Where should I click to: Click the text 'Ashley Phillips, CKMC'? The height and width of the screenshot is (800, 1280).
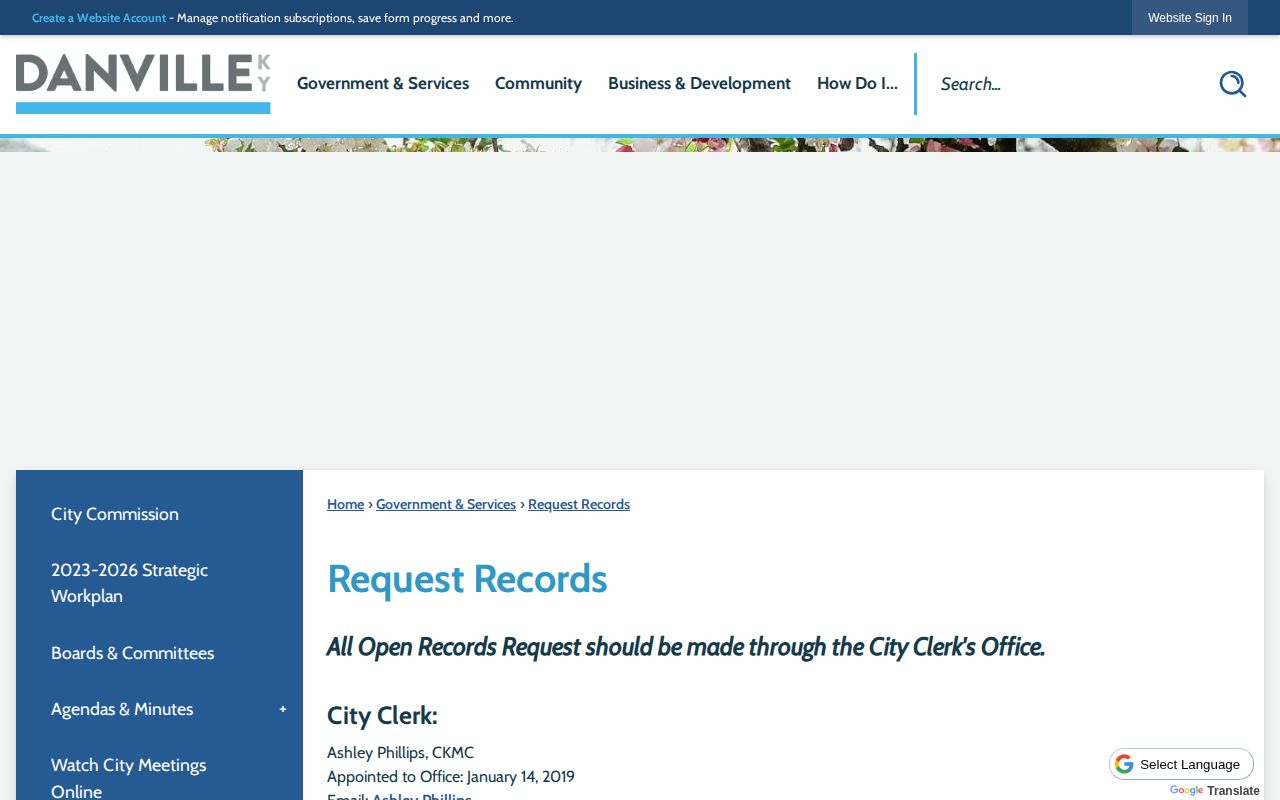click(x=400, y=752)
